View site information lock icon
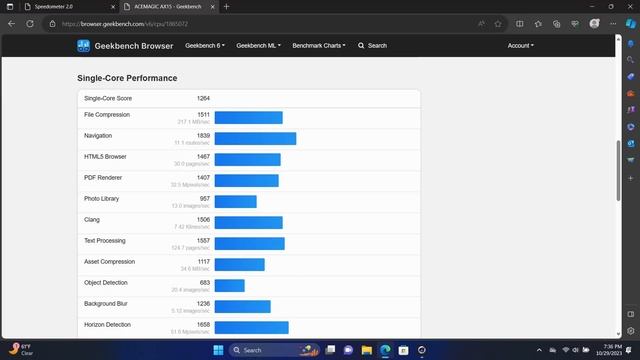 point(52,24)
